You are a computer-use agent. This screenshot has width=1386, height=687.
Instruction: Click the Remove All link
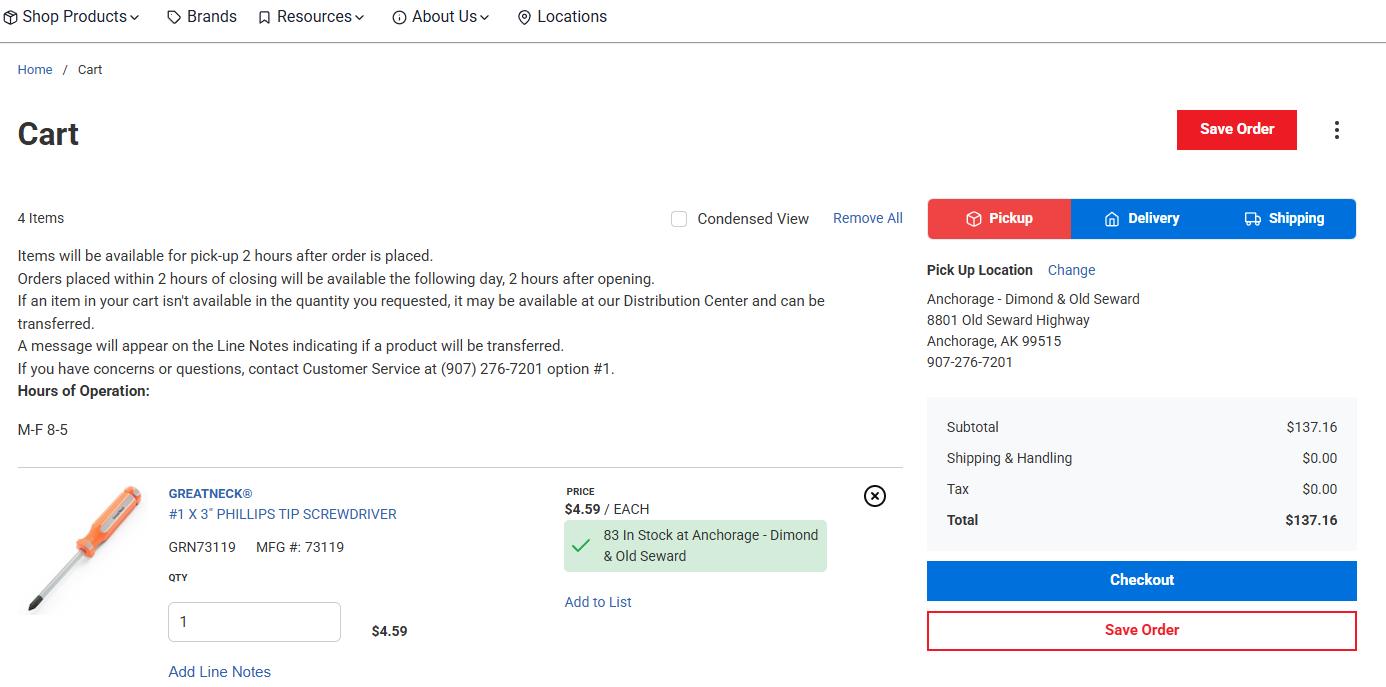[x=867, y=218]
